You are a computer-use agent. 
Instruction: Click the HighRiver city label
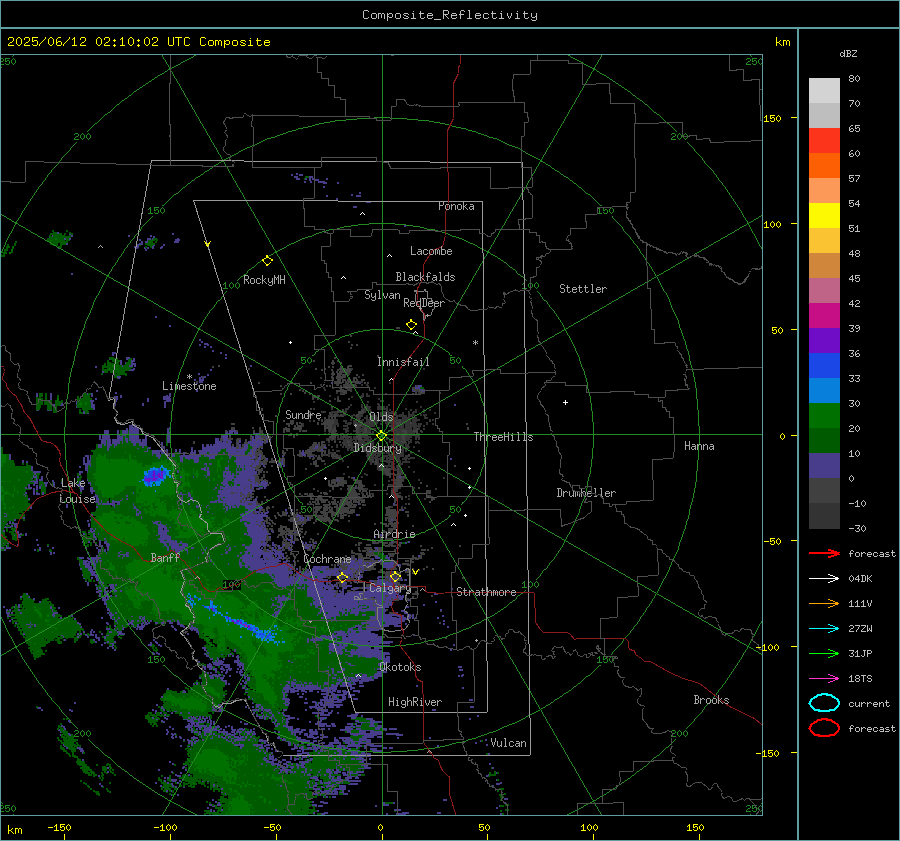tap(415, 702)
